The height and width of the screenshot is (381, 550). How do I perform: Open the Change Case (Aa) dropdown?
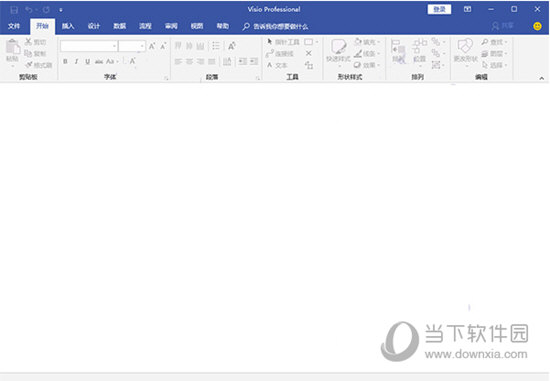[x=112, y=61]
